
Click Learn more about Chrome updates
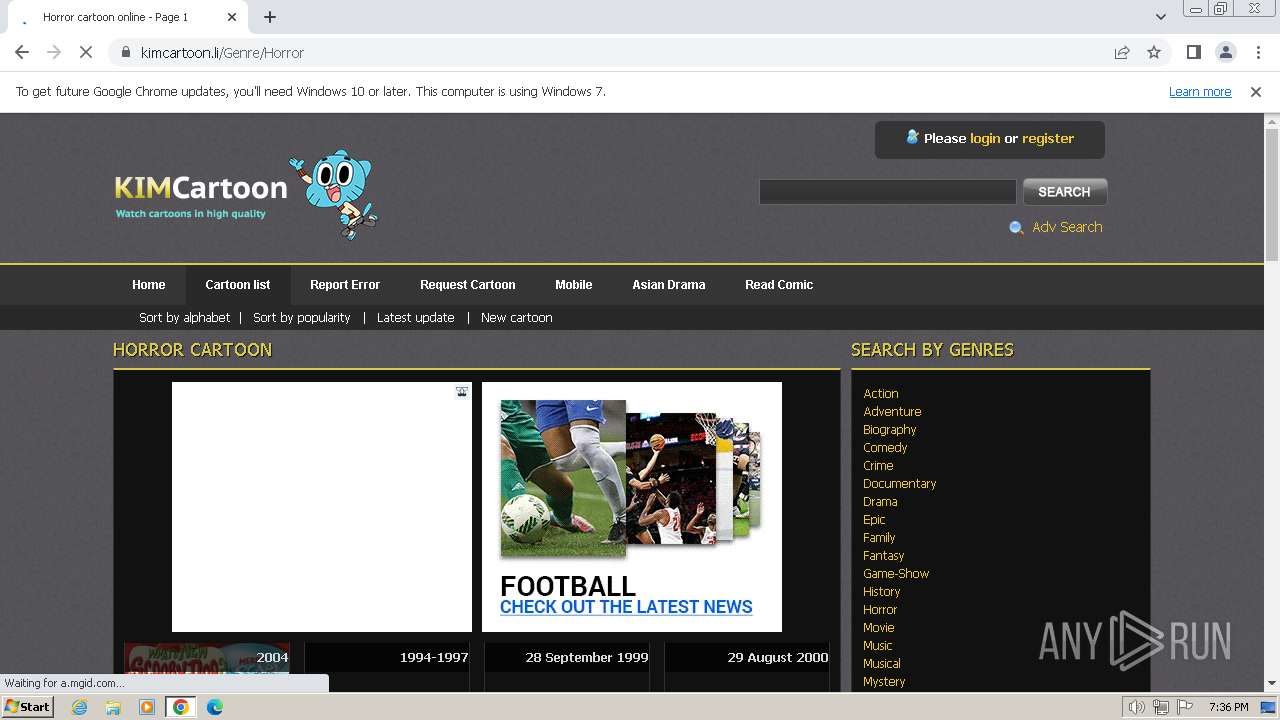1200,91
